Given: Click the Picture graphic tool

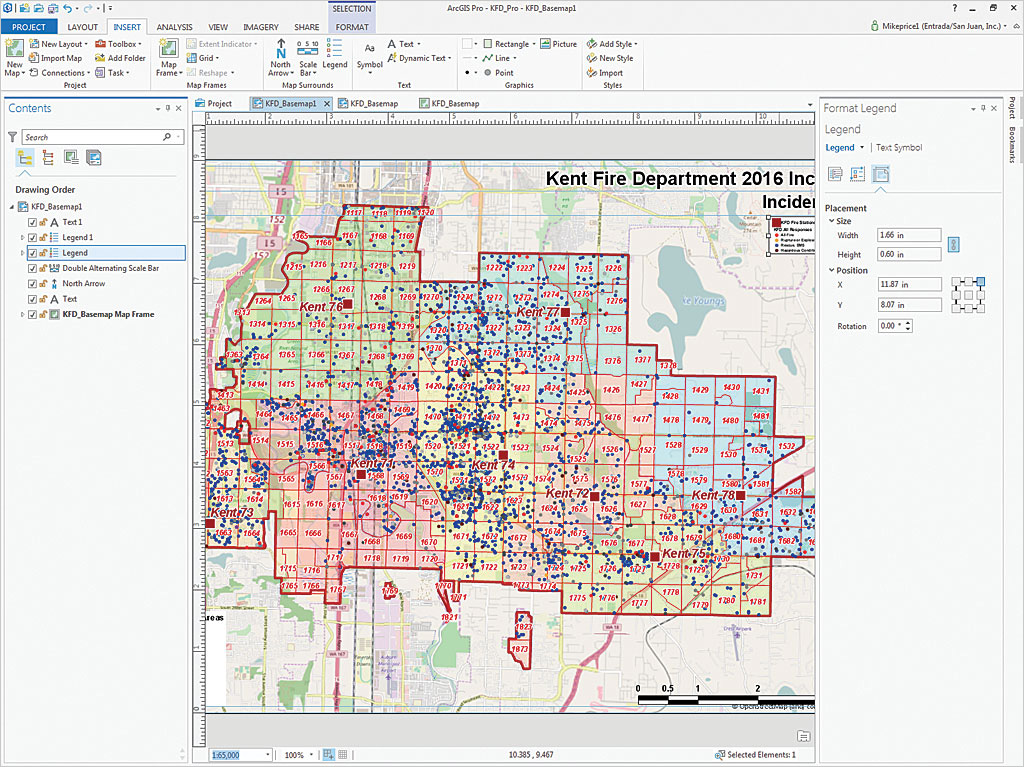Looking at the screenshot, I should 559,44.
